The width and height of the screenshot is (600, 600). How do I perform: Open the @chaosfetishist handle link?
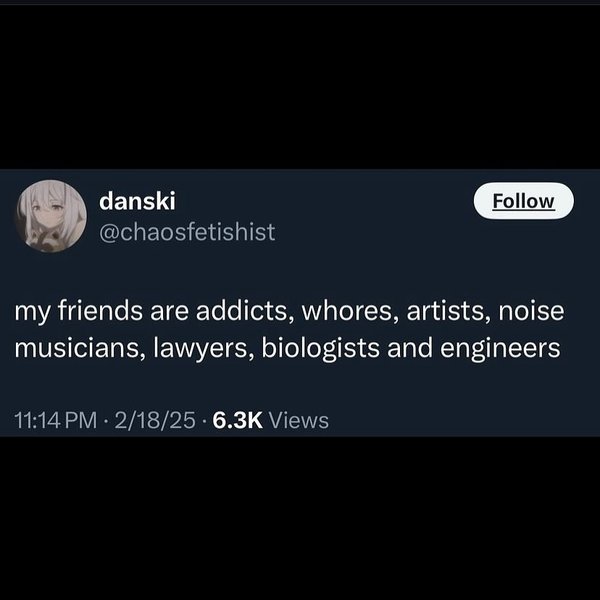(187, 232)
